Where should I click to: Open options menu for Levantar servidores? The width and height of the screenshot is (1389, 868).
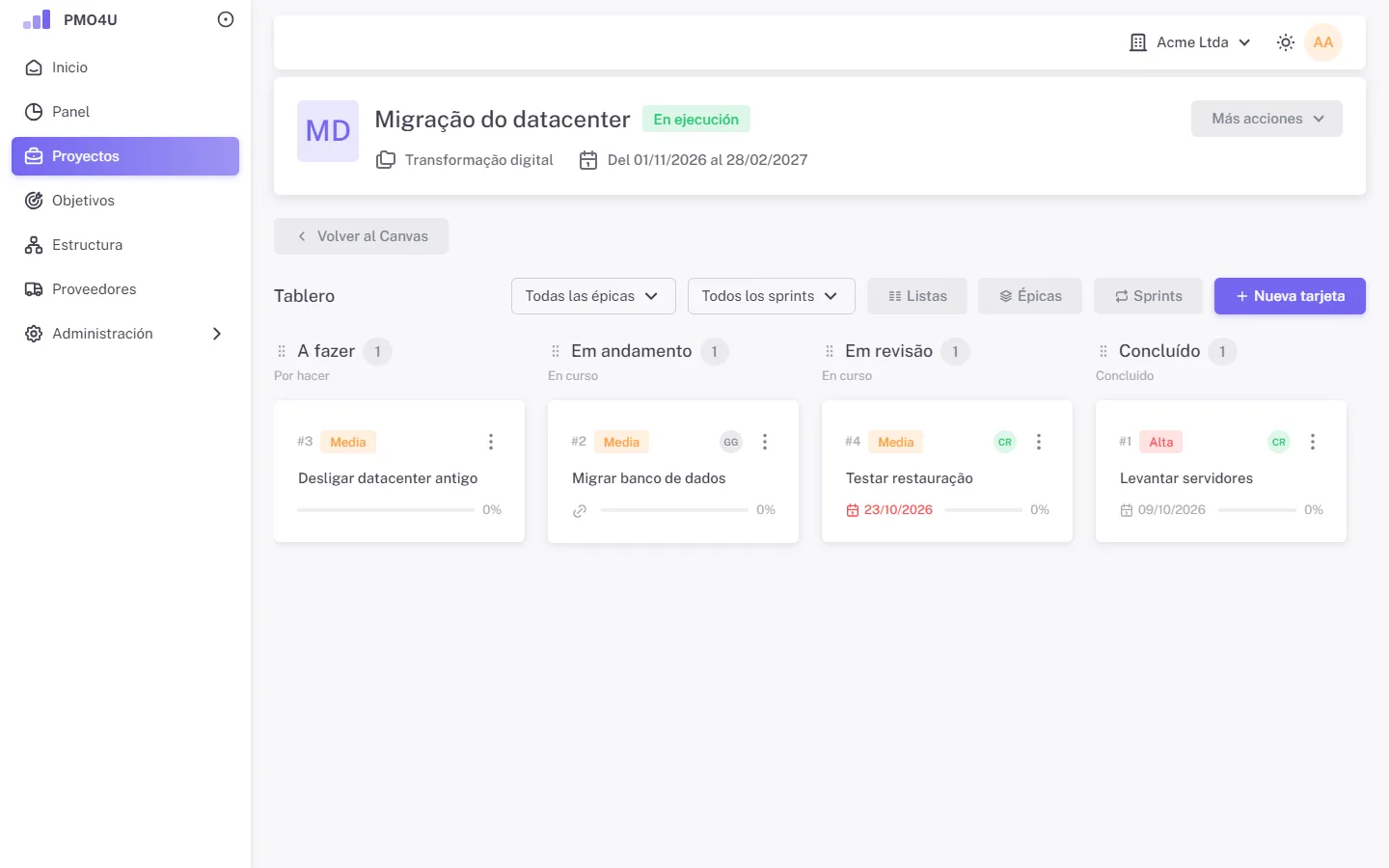(x=1313, y=442)
